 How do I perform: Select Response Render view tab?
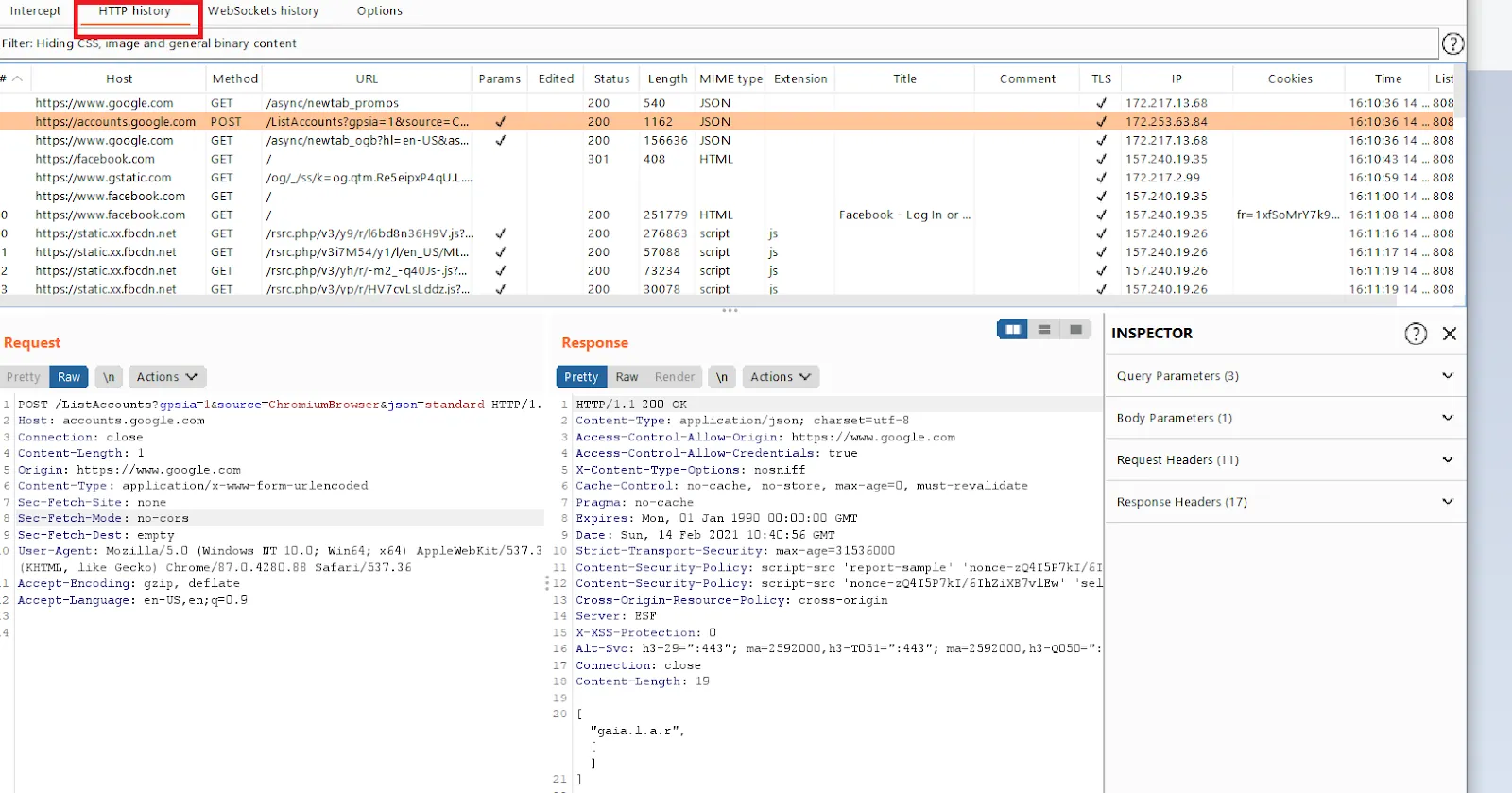click(x=675, y=377)
